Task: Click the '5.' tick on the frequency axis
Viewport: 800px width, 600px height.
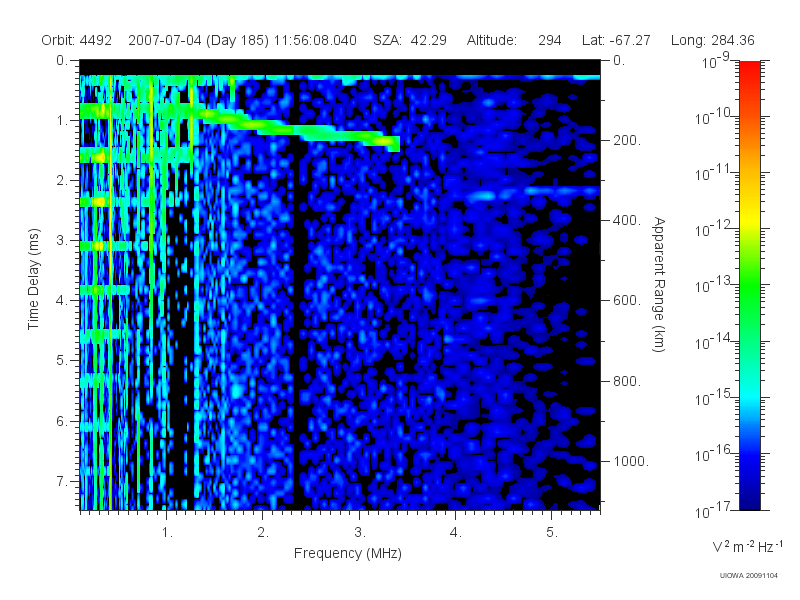Action: click(552, 533)
